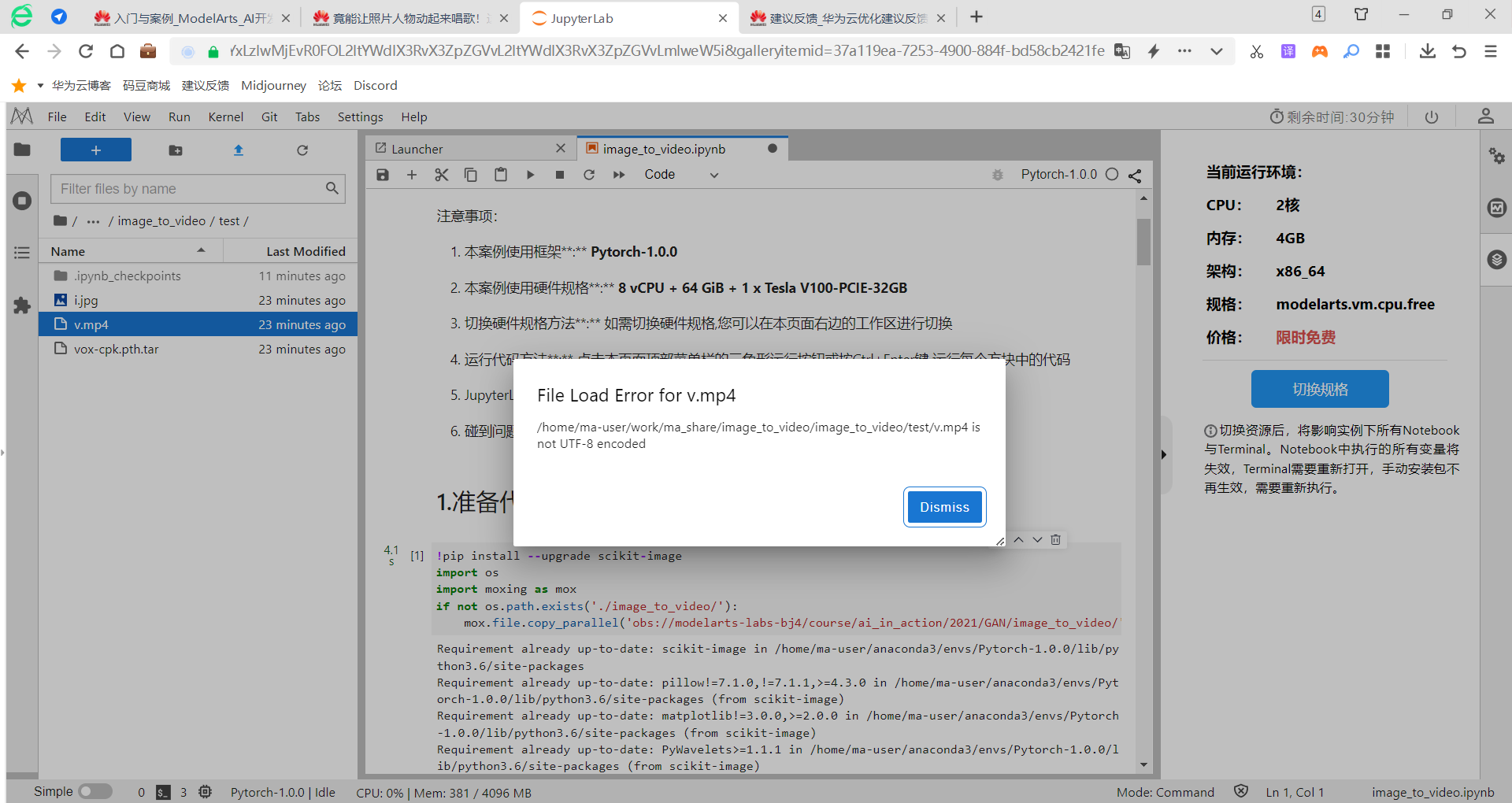Cut the selected cell

click(x=442, y=175)
